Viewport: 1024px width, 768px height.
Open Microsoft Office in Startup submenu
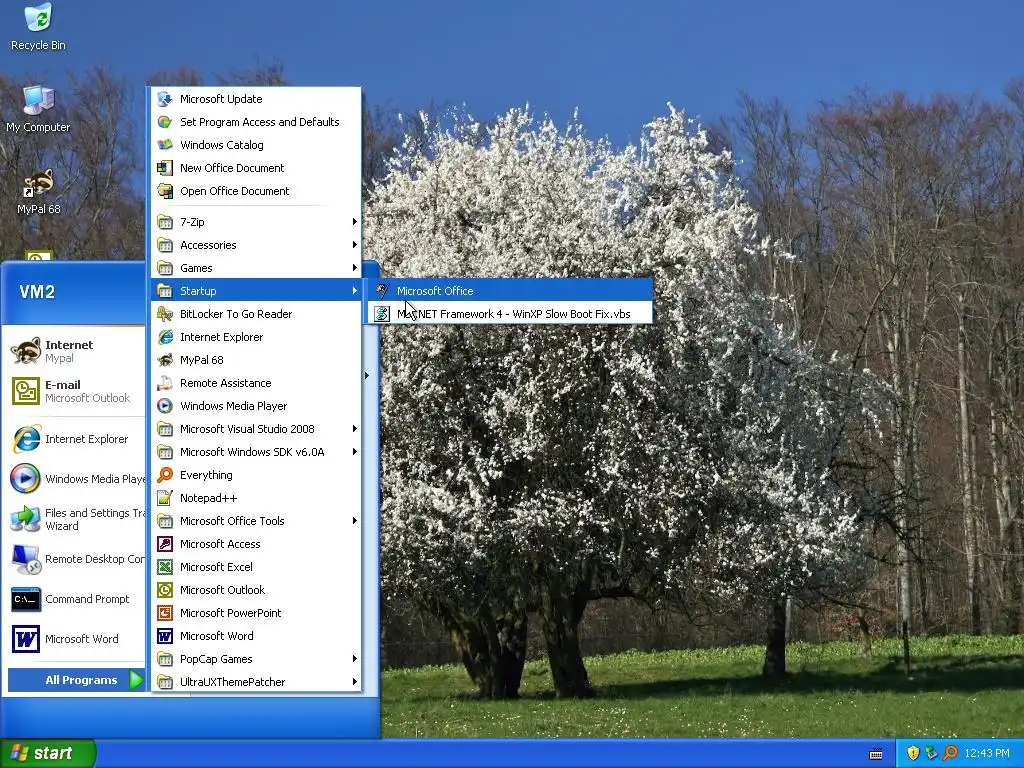pyautogui.click(x=511, y=291)
